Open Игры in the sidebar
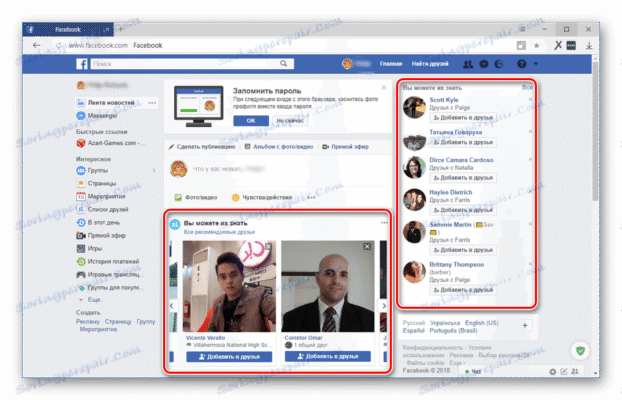 95,248
